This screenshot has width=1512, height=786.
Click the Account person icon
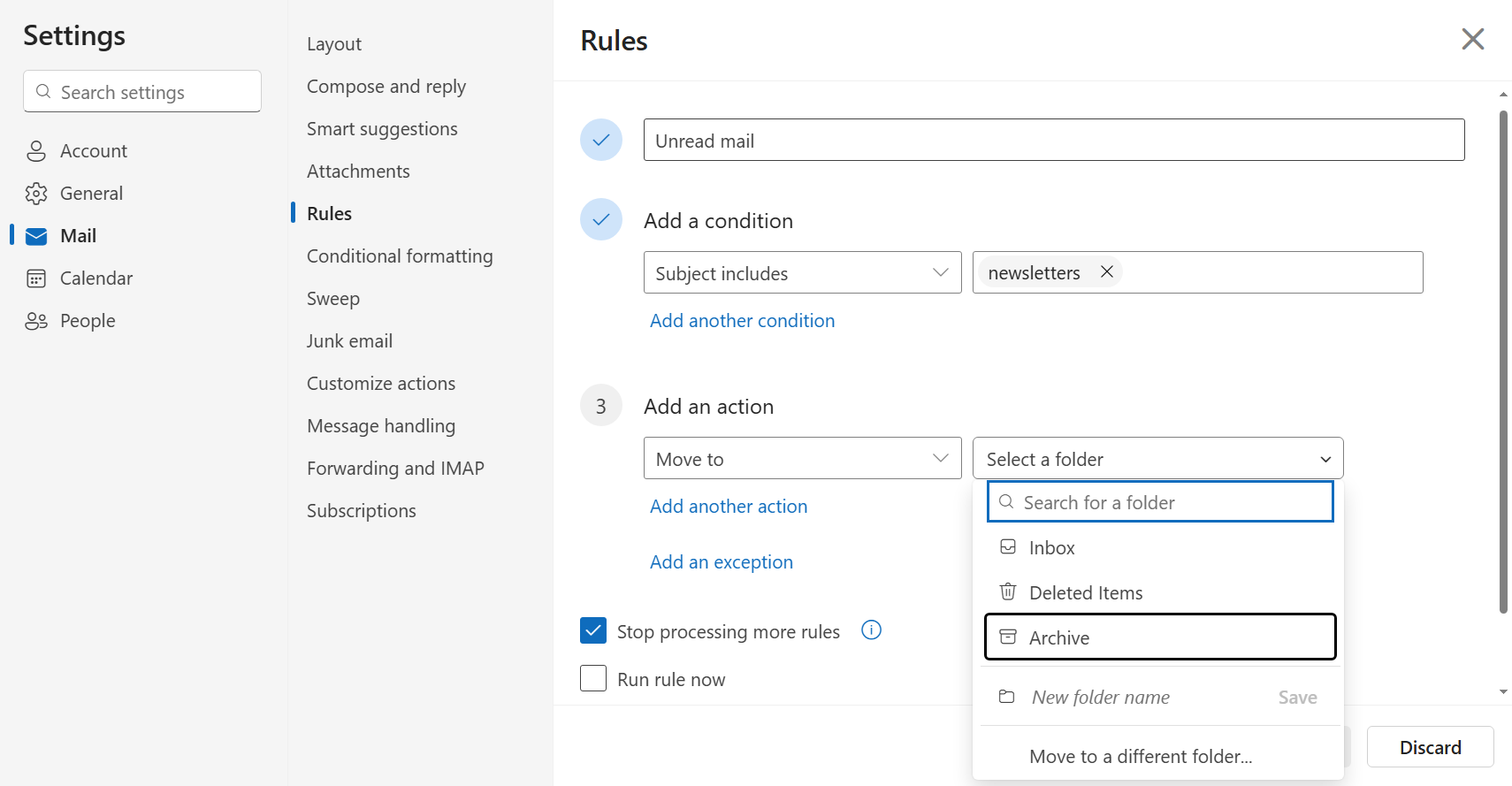pos(36,151)
